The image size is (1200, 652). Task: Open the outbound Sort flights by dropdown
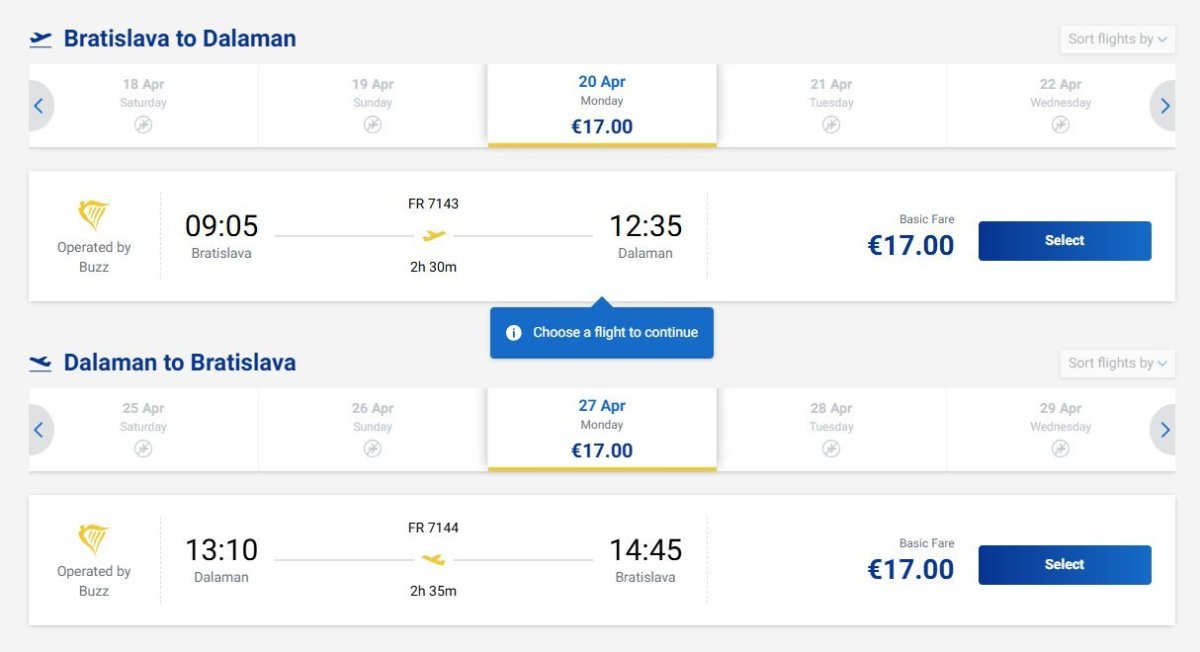click(x=1117, y=39)
